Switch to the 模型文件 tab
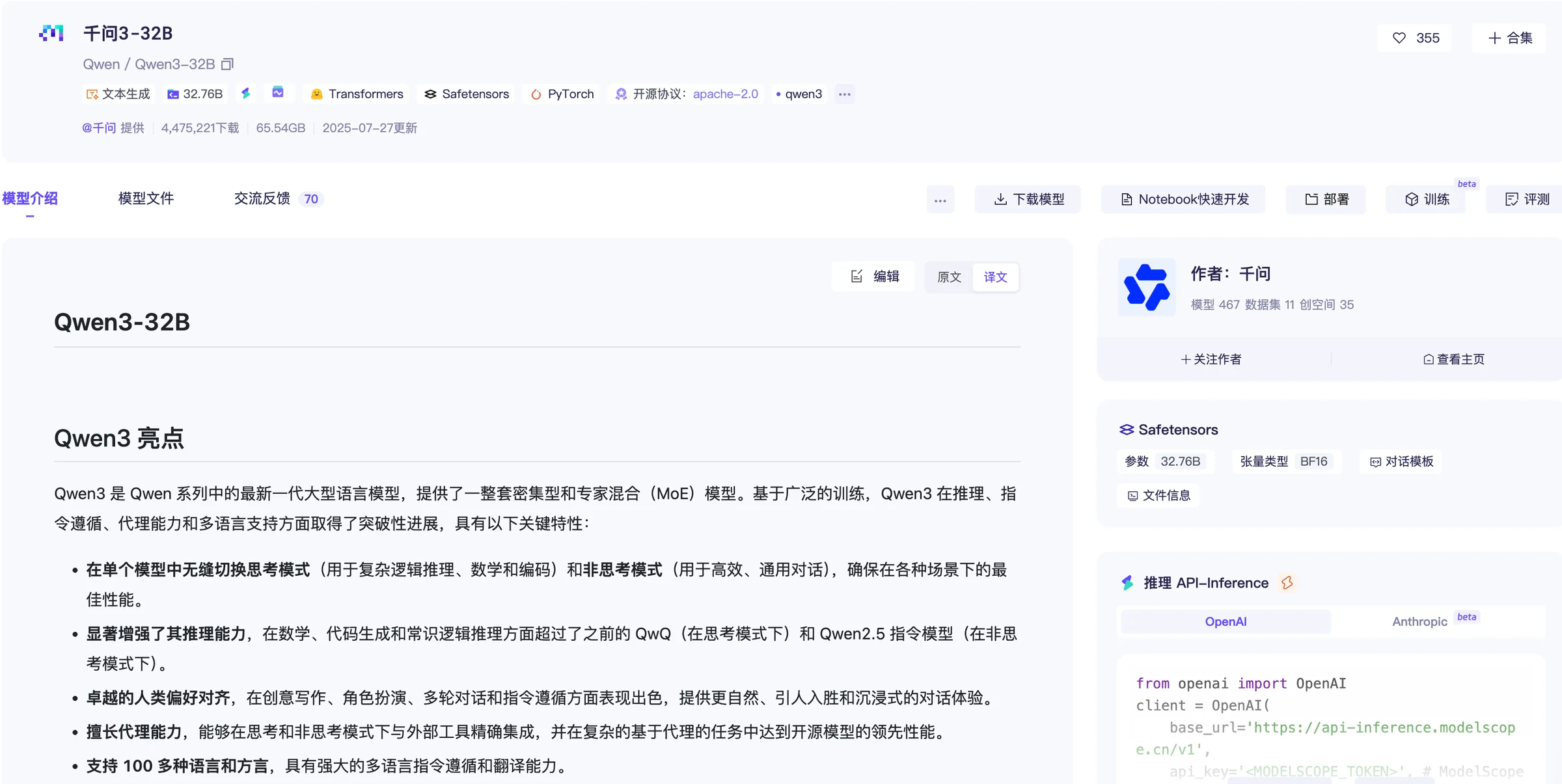 [x=146, y=198]
